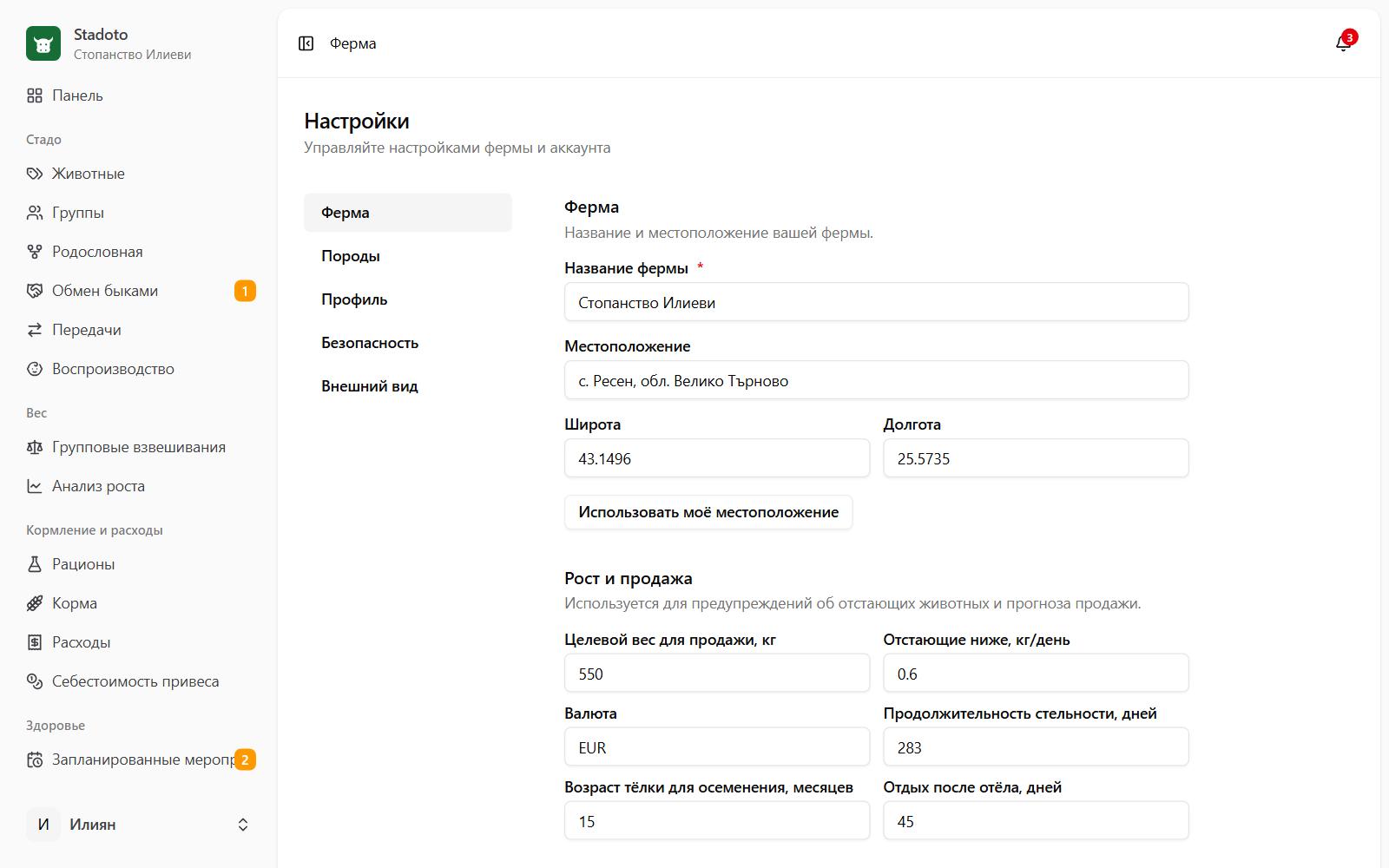This screenshot has height=868, width=1389.
Task: Click the Панель dashboard grid icon
Action: 35,95
